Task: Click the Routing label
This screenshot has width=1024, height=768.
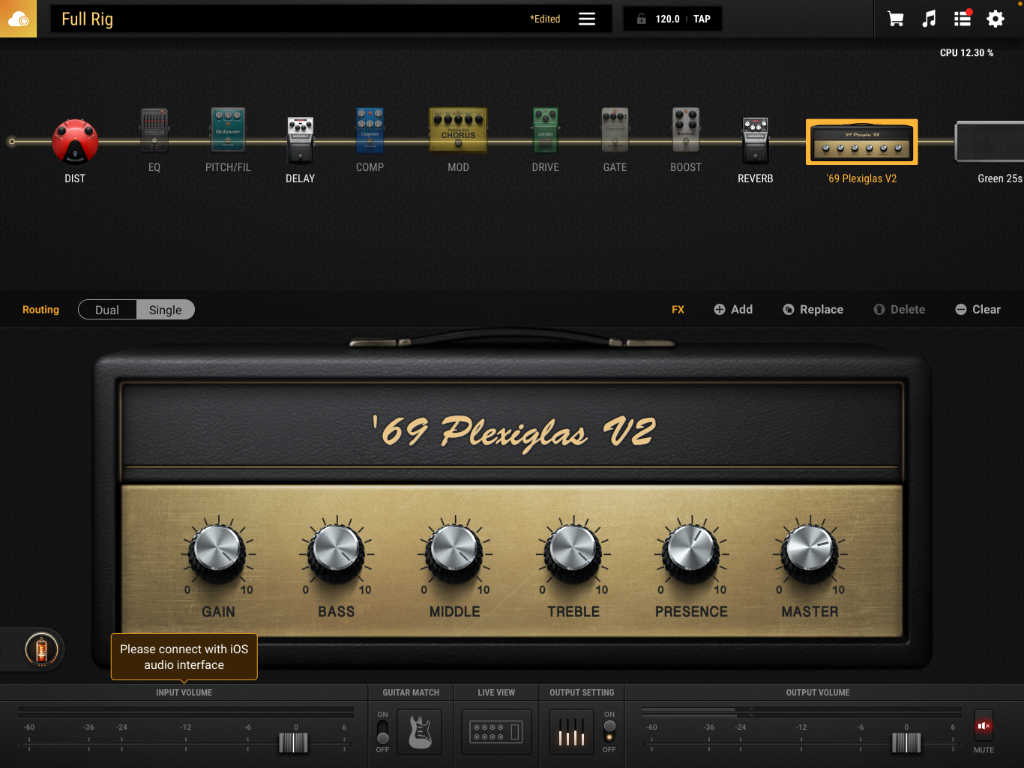Action: click(x=40, y=310)
